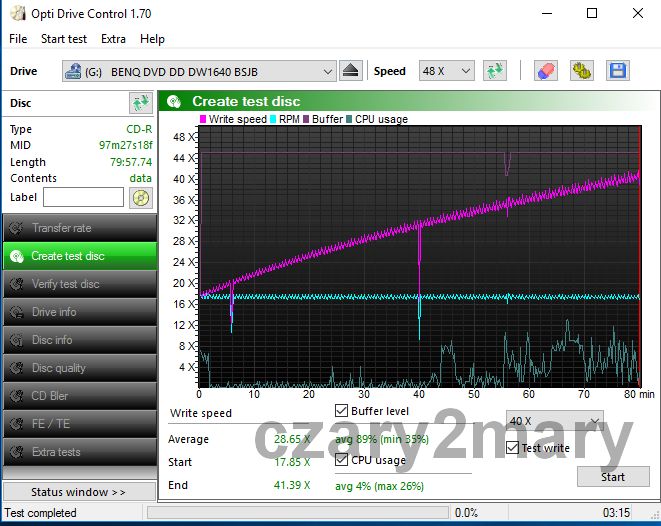Click the disc label apply icon
The width and height of the screenshot is (661, 526).
tap(141, 198)
